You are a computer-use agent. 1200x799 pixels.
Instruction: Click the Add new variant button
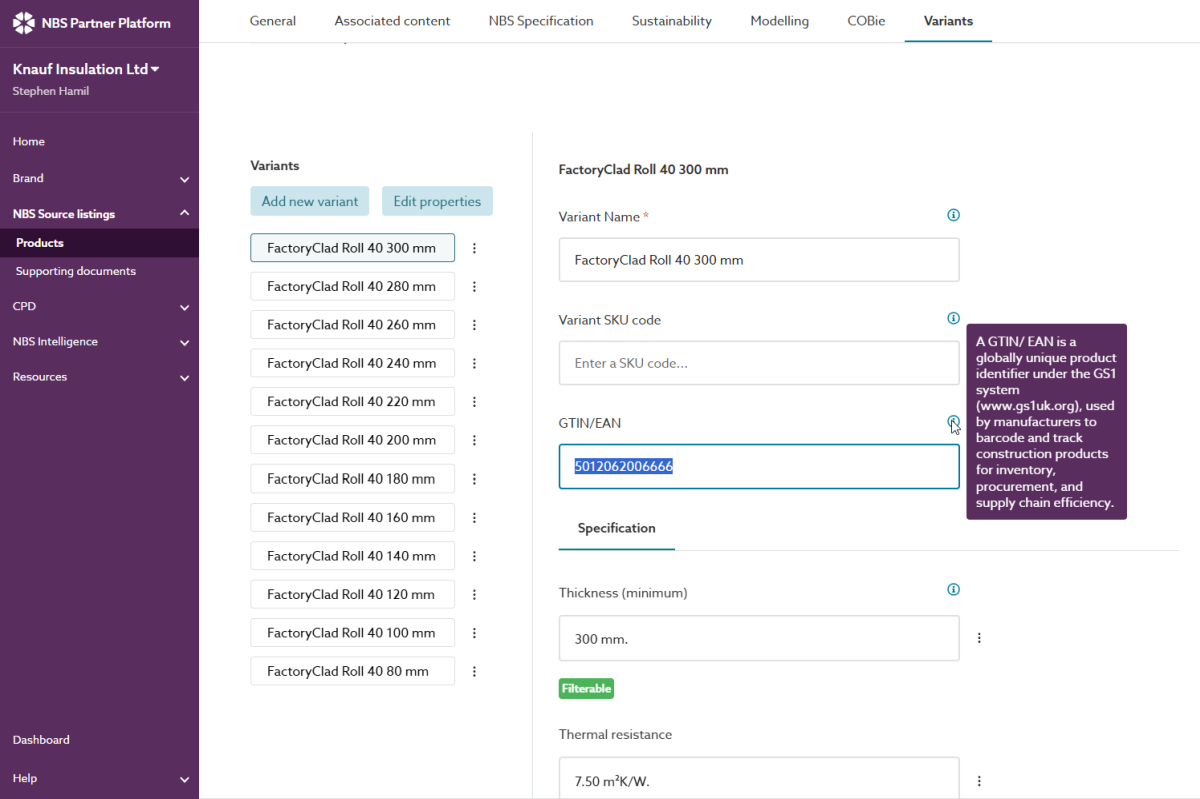[x=310, y=201]
